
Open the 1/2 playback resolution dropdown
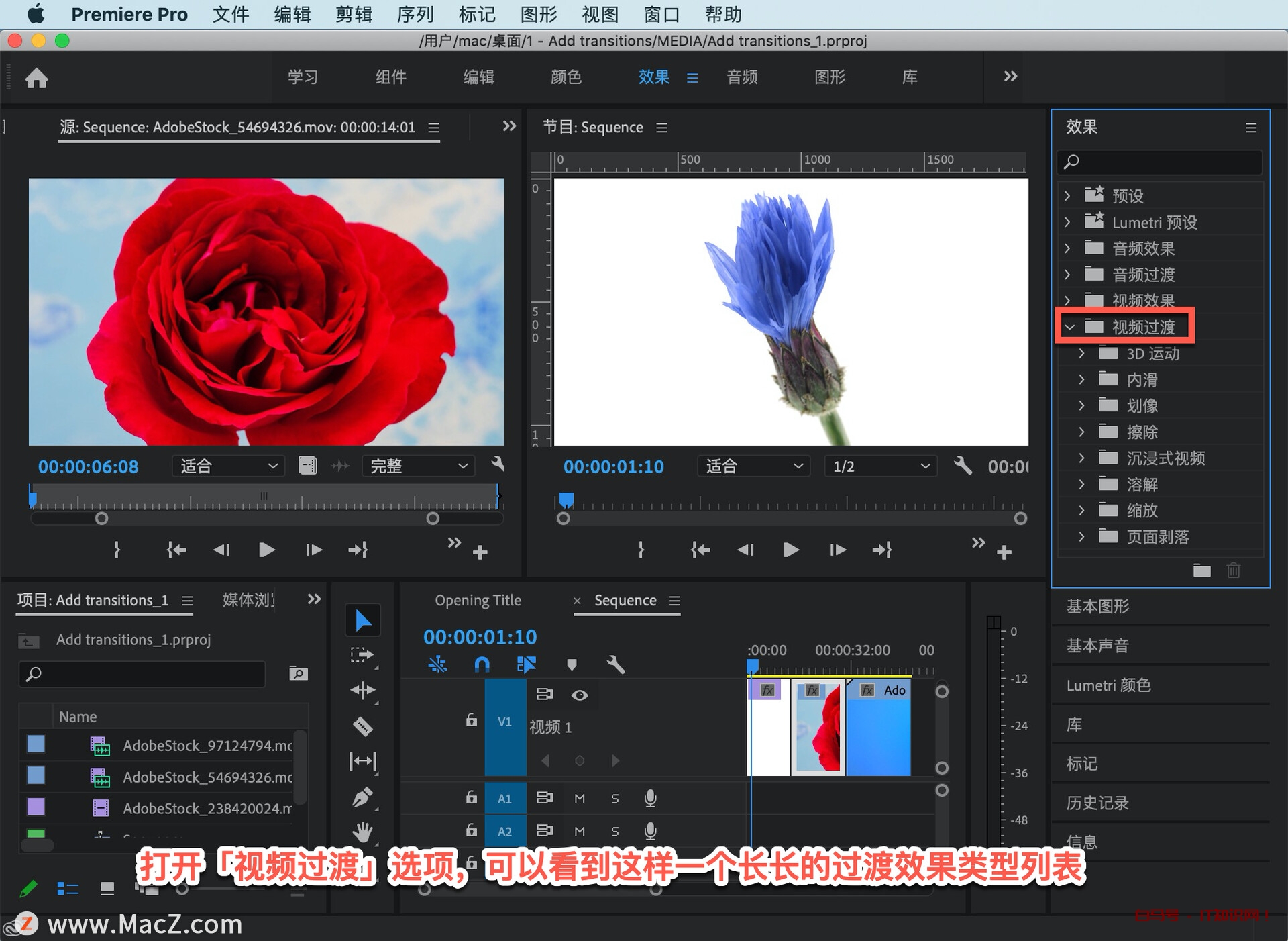click(x=879, y=466)
